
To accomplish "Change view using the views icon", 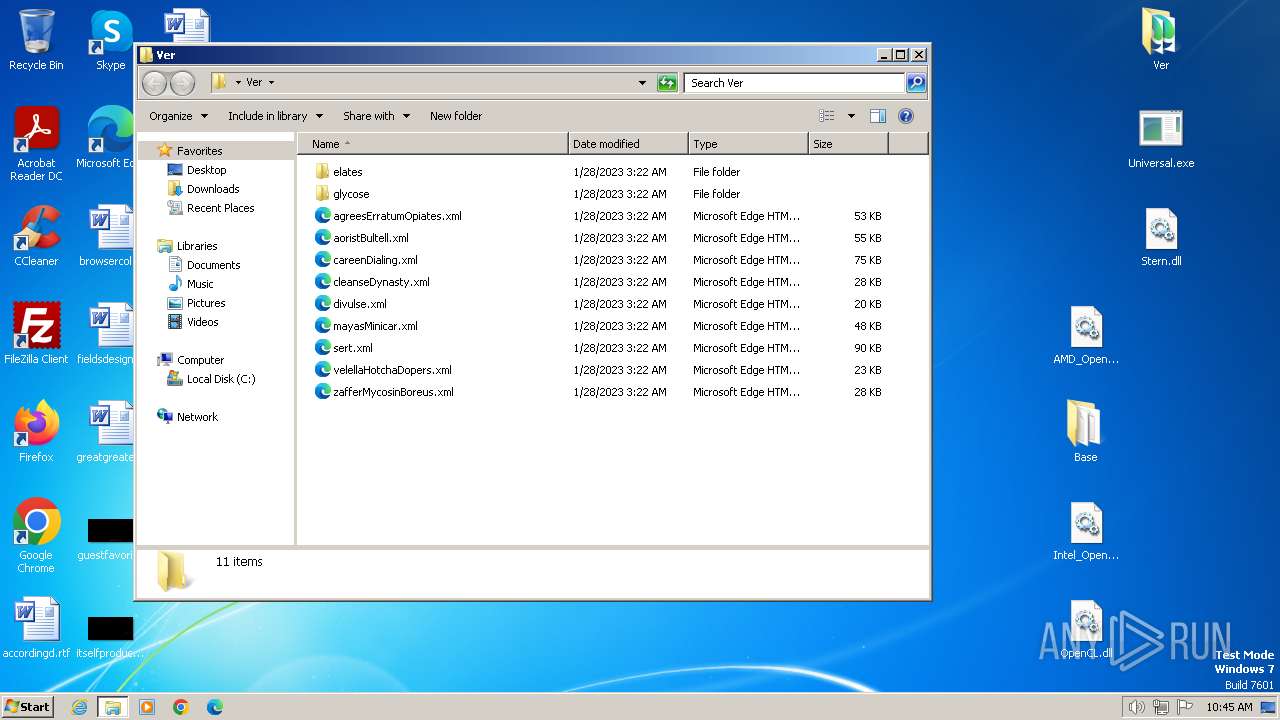I will coord(827,116).
